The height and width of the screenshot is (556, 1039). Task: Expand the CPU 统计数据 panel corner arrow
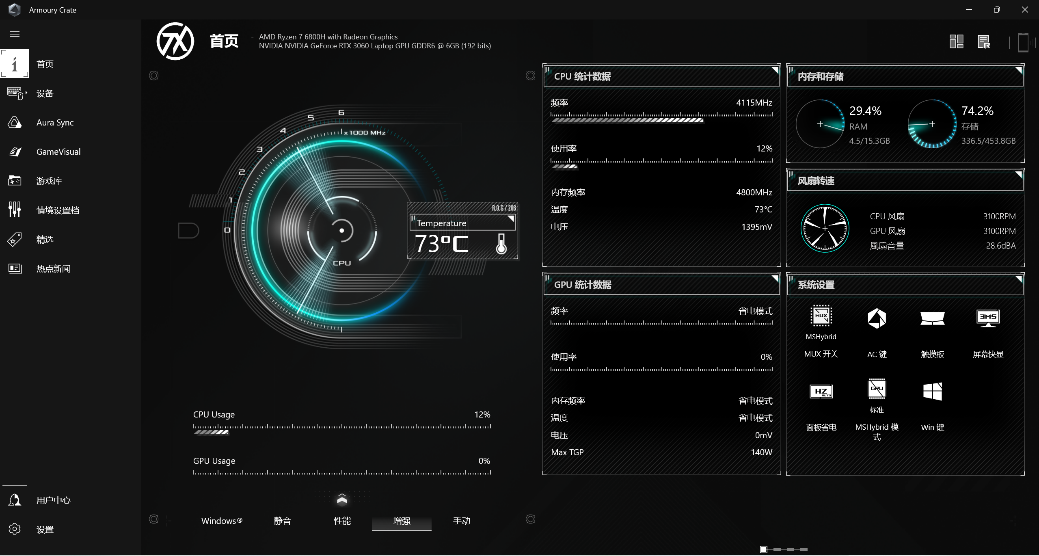[x=774, y=69]
